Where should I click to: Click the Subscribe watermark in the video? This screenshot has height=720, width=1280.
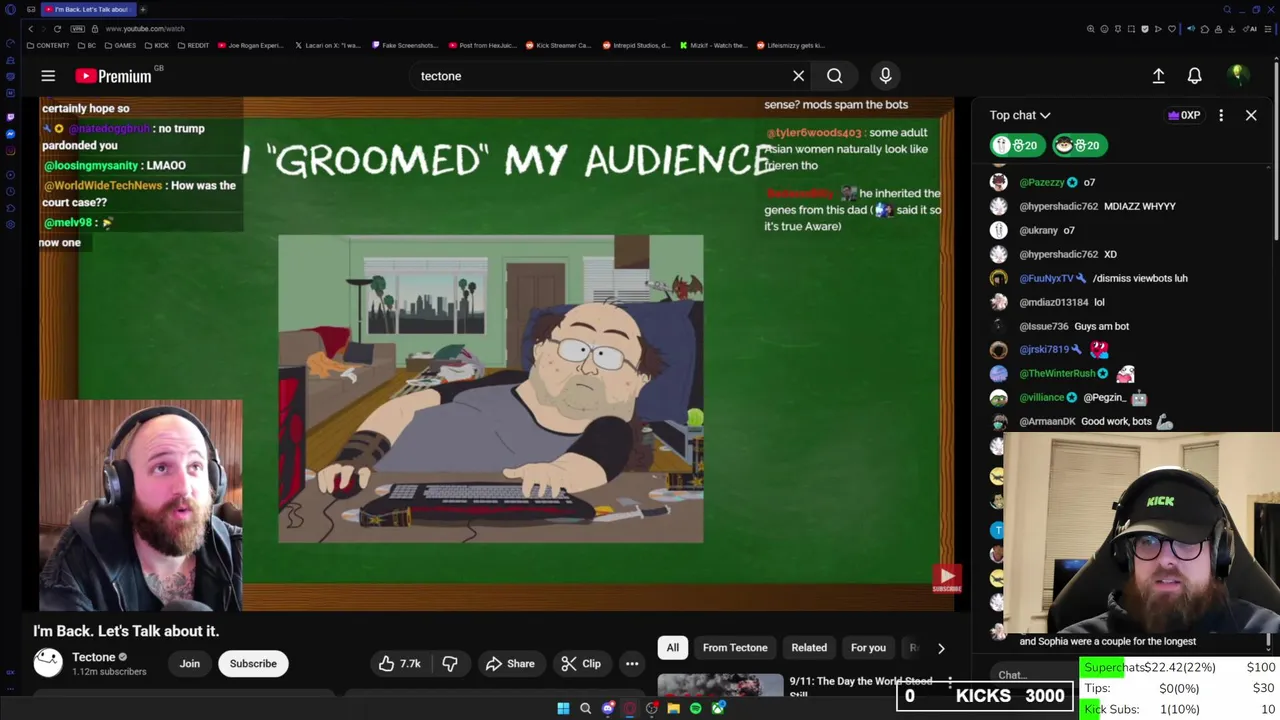point(947,578)
